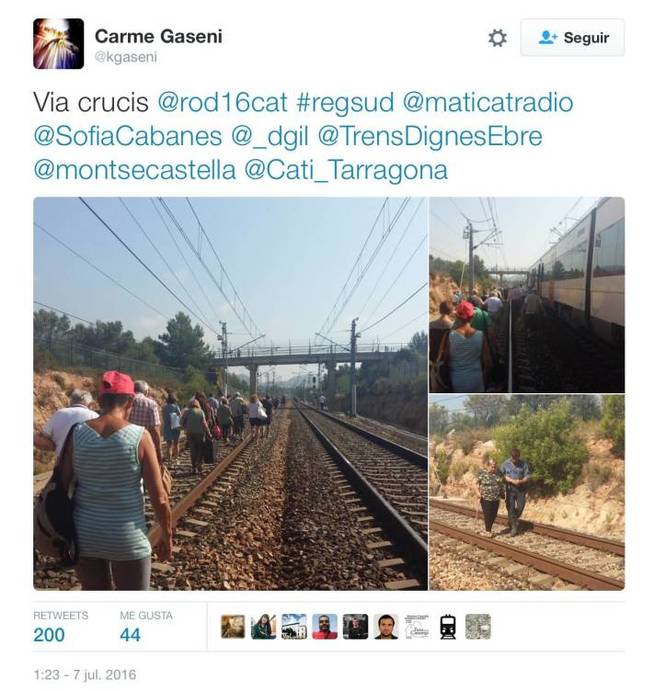Open last grey map-like avatar
Image resolution: width=654 pixels, height=691 pixels.
tap(478, 627)
